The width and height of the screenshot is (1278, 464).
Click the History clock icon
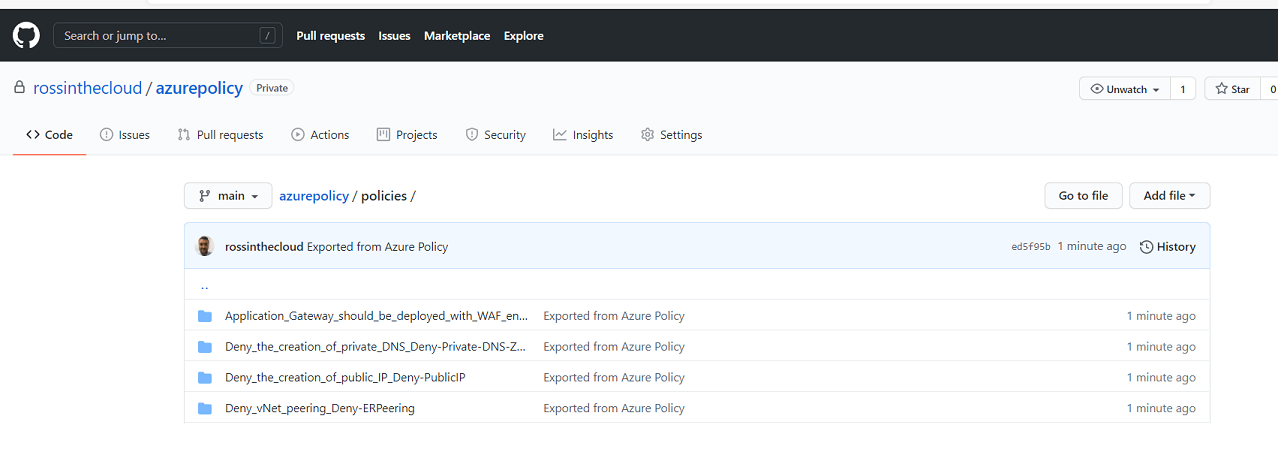1146,246
